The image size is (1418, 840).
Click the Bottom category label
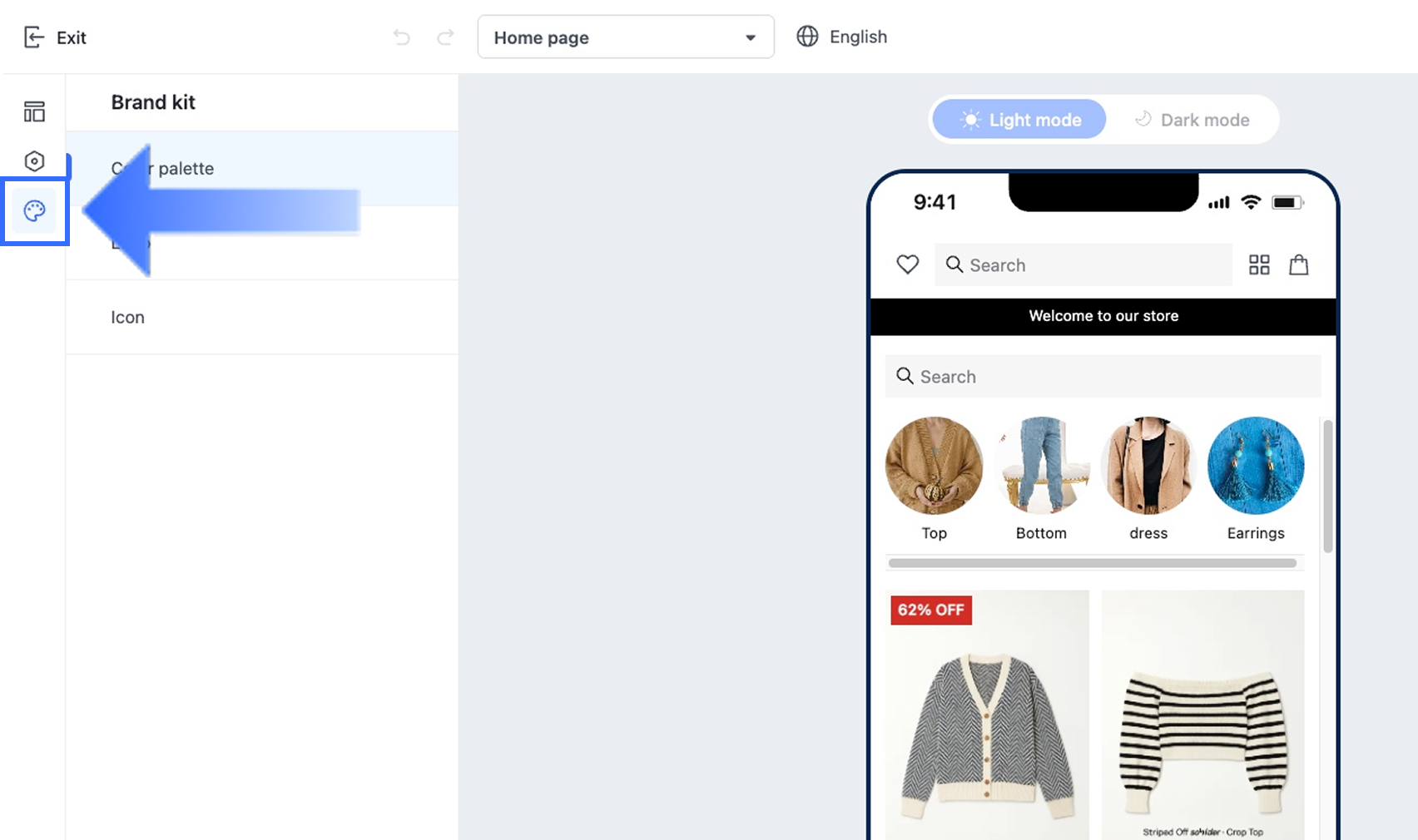(x=1041, y=533)
